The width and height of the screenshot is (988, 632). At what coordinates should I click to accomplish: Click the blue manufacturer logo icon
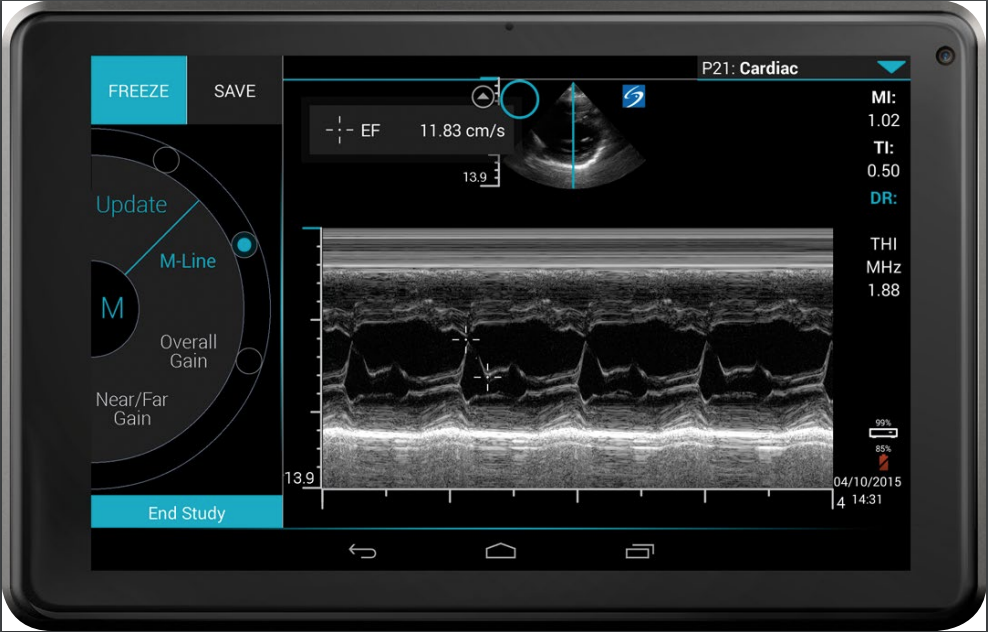pos(634,96)
